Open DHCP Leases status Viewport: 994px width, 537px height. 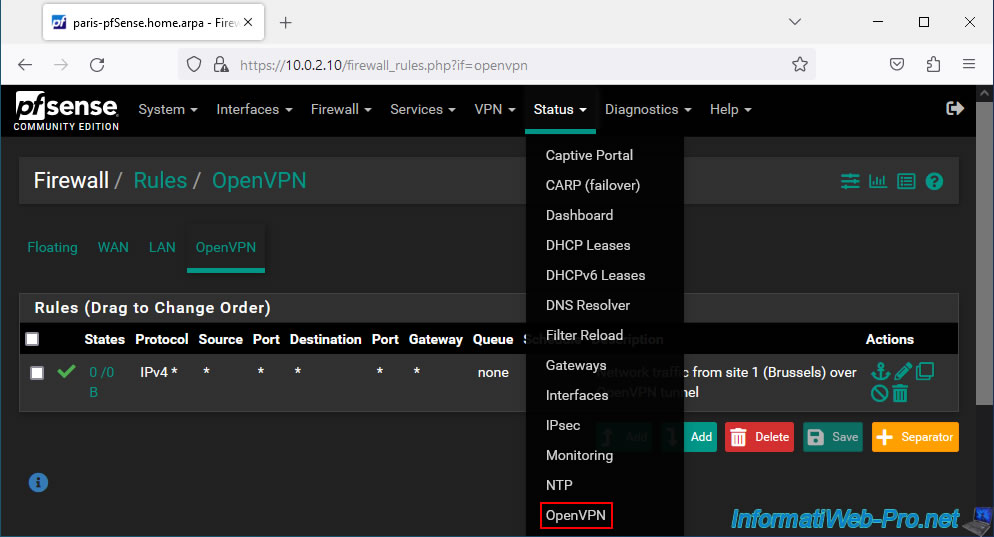click(x=588, y=245)
